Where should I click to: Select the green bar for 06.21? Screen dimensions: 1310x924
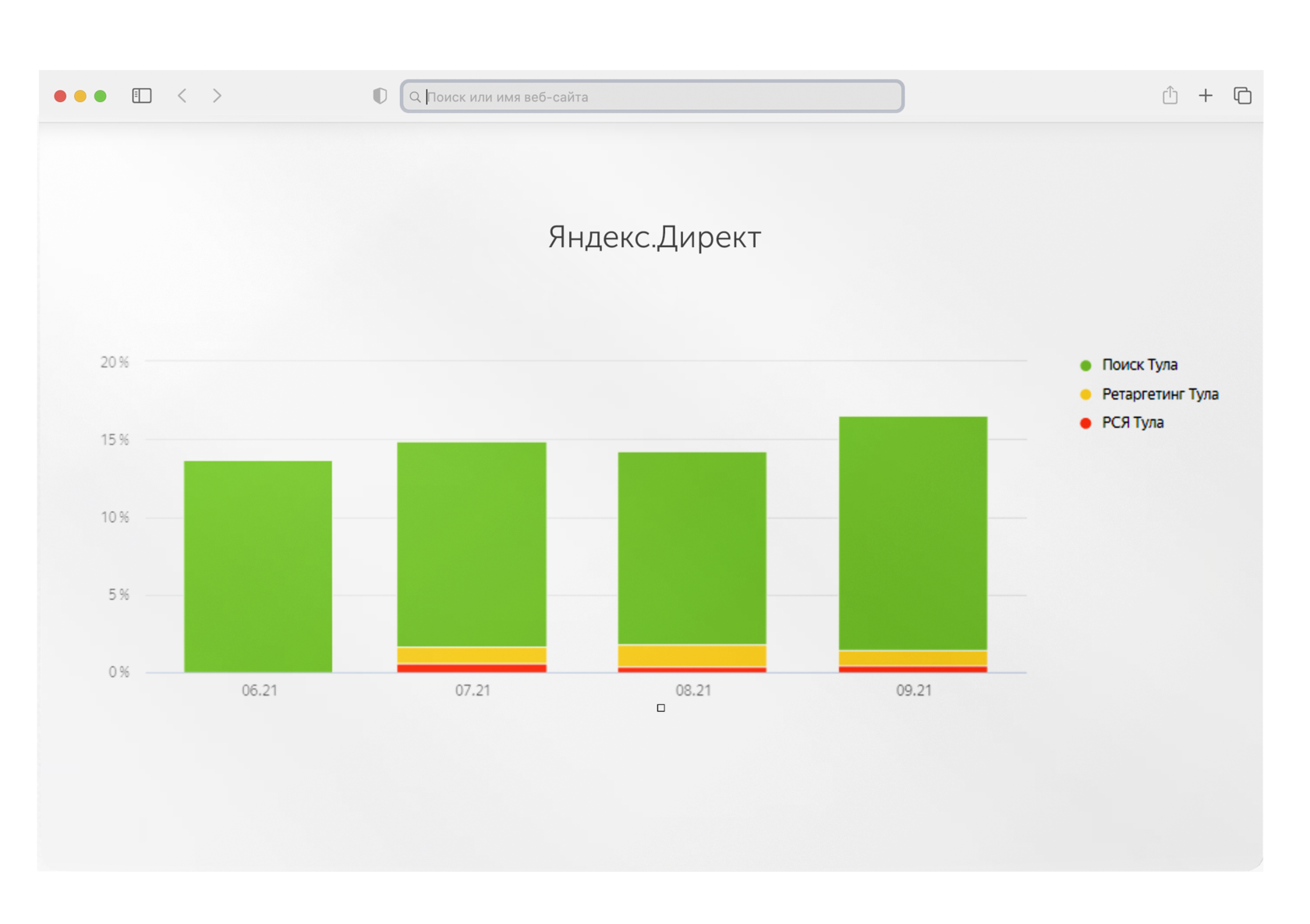[258, 566]
